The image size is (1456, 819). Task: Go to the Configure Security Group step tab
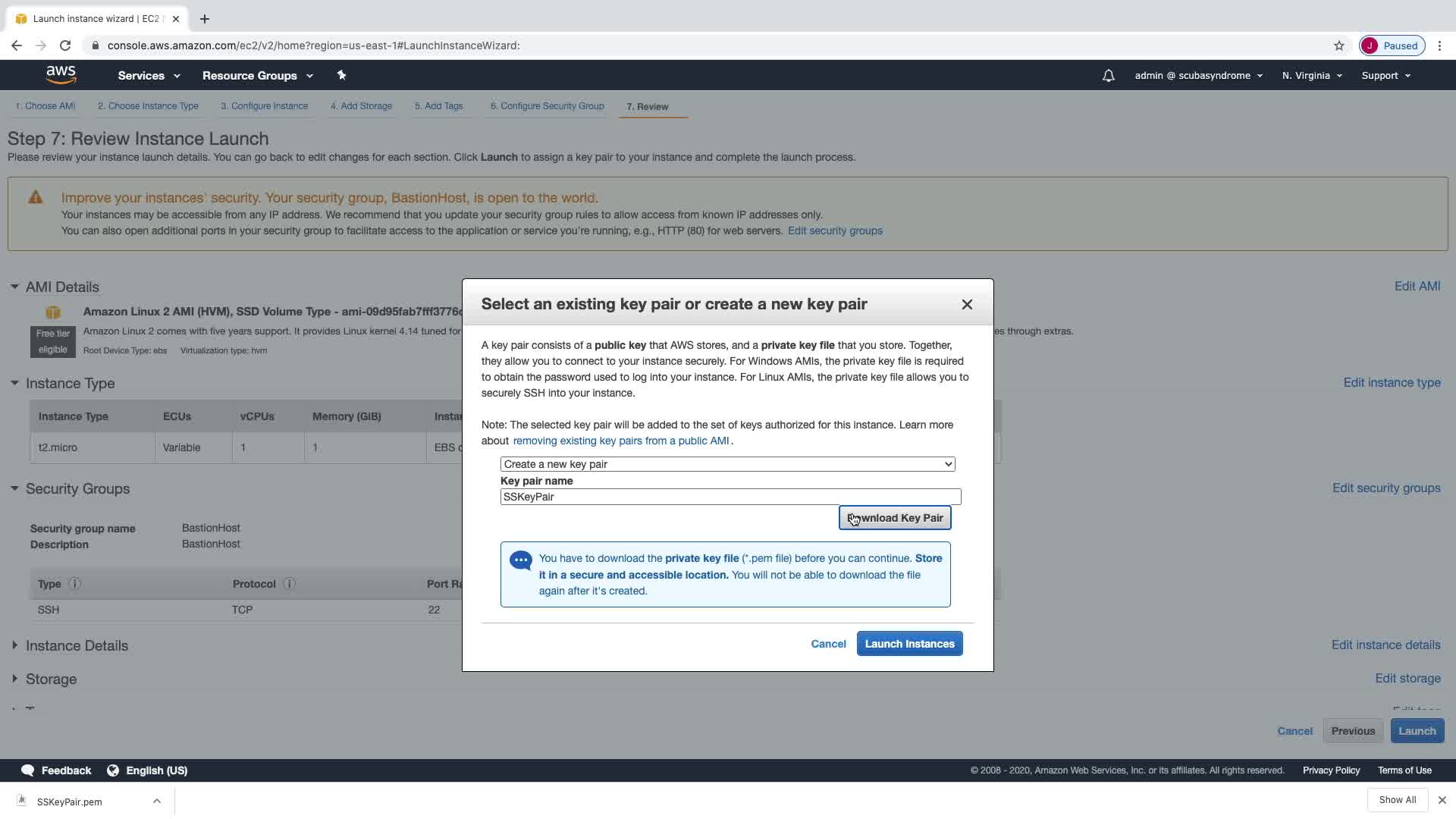coord(547,106)
